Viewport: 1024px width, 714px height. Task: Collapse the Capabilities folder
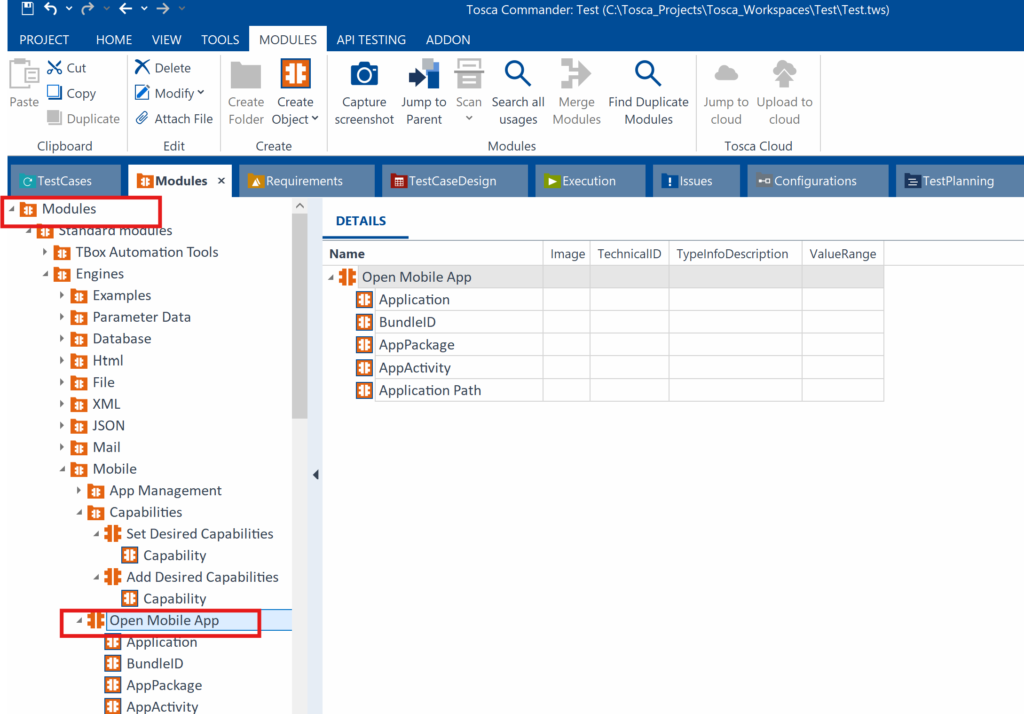pyautogui.click(x=79, y=512)
